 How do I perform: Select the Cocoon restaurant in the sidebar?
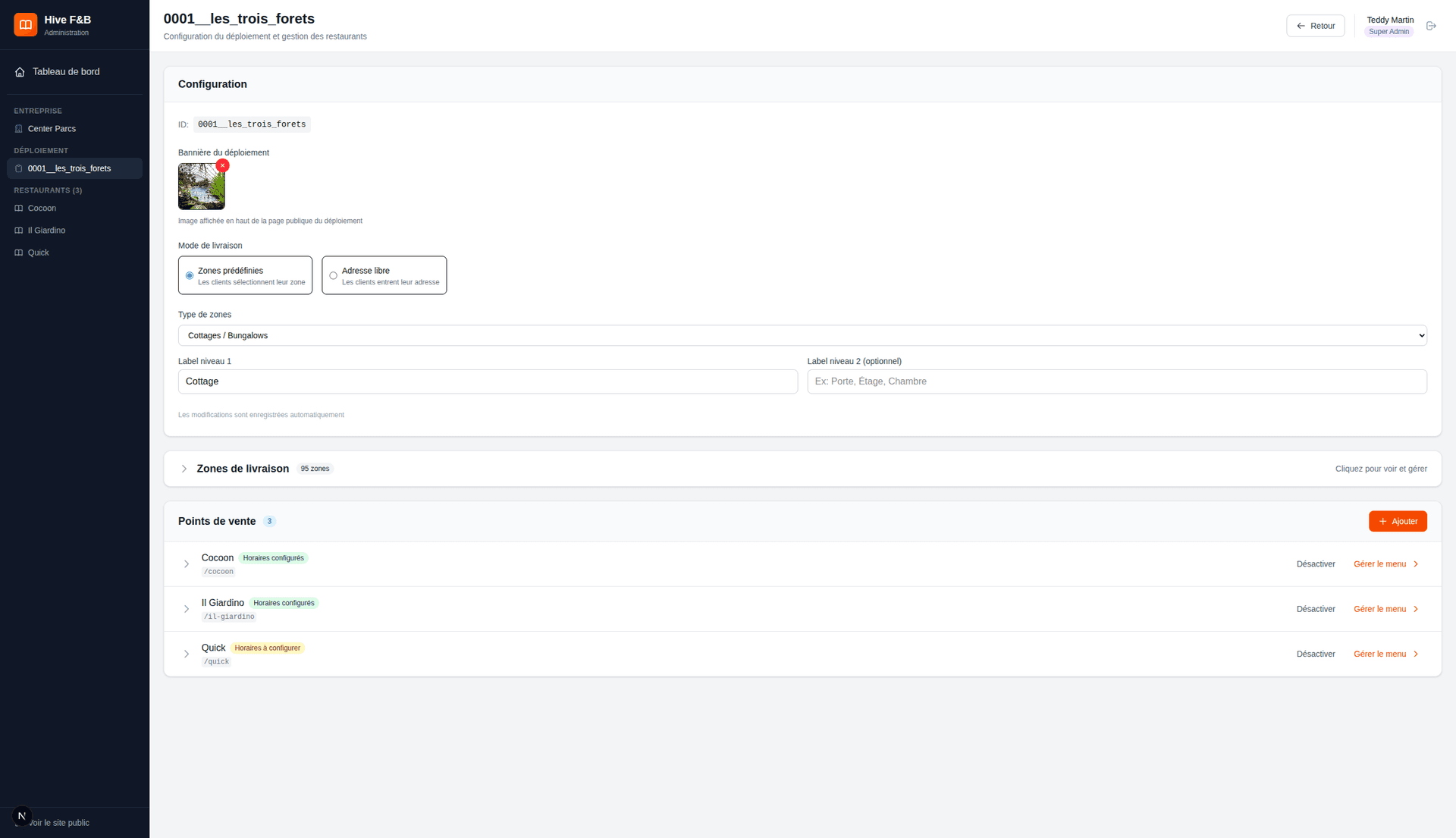pos(42,208)
